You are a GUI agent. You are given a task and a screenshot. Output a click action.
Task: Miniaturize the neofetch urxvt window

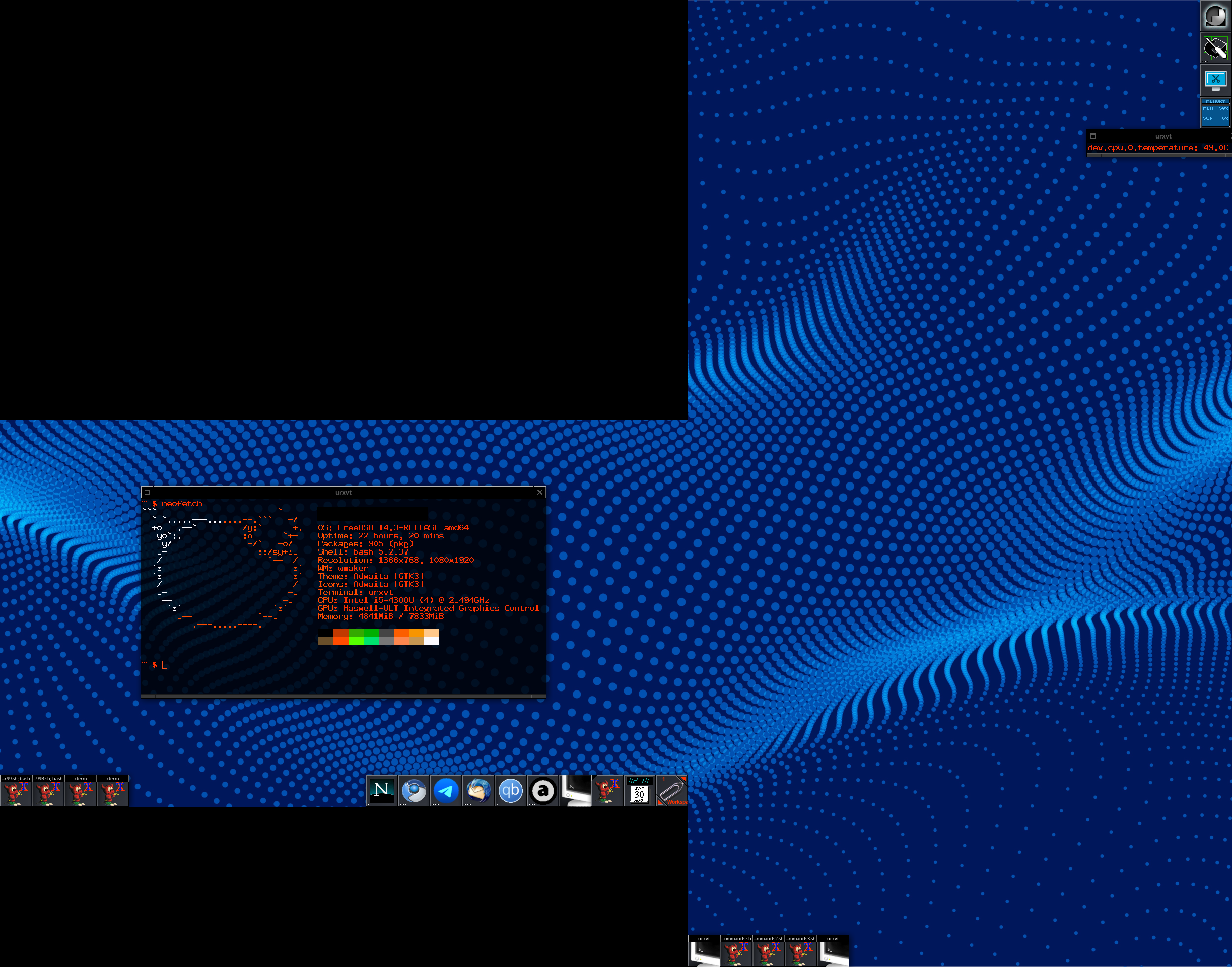tap(147, 492)
